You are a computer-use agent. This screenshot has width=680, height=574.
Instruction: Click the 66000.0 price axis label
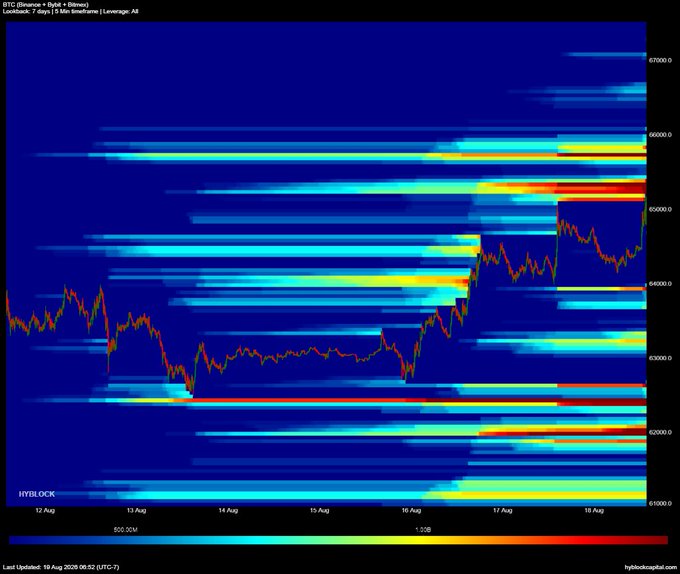[x=660, y=135]
